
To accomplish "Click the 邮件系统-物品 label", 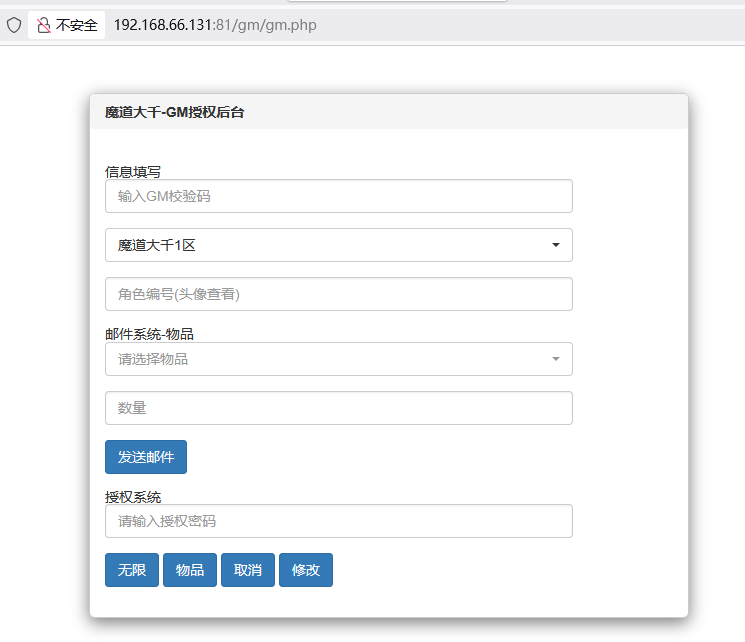I will pyautogui.click(x=149, y=334).
